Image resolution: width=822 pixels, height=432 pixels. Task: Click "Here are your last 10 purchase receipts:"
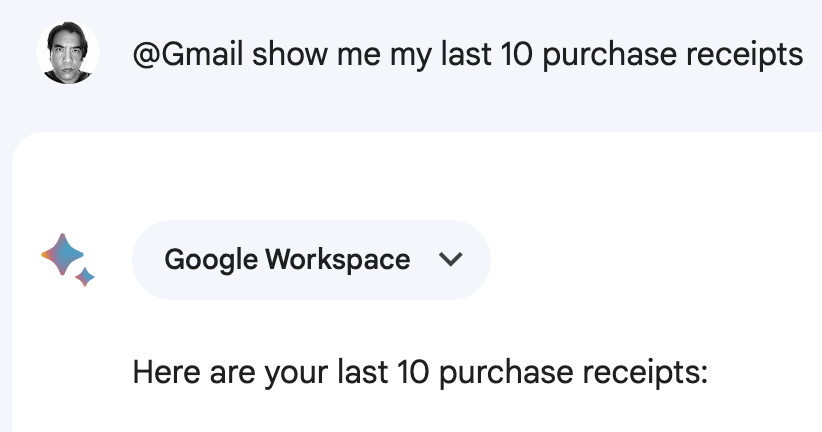(x=420, y=373)
